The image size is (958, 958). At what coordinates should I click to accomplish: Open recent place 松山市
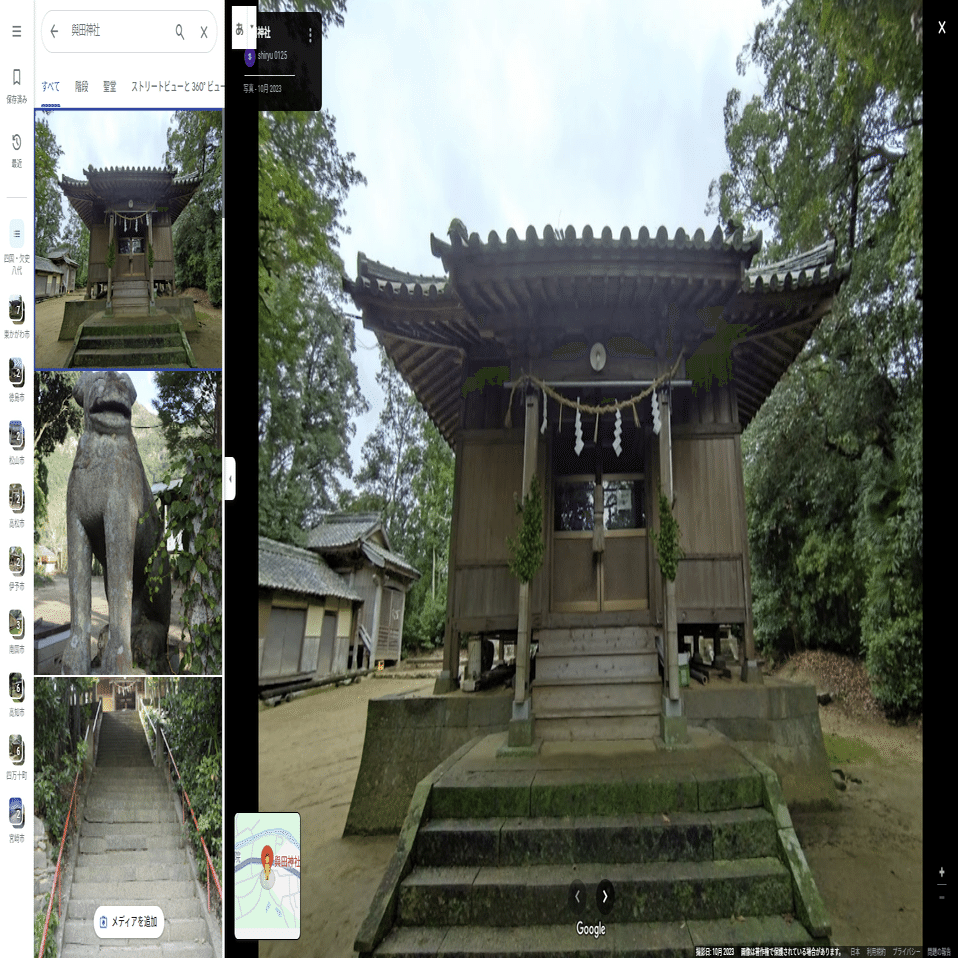[x=16, y=442]
